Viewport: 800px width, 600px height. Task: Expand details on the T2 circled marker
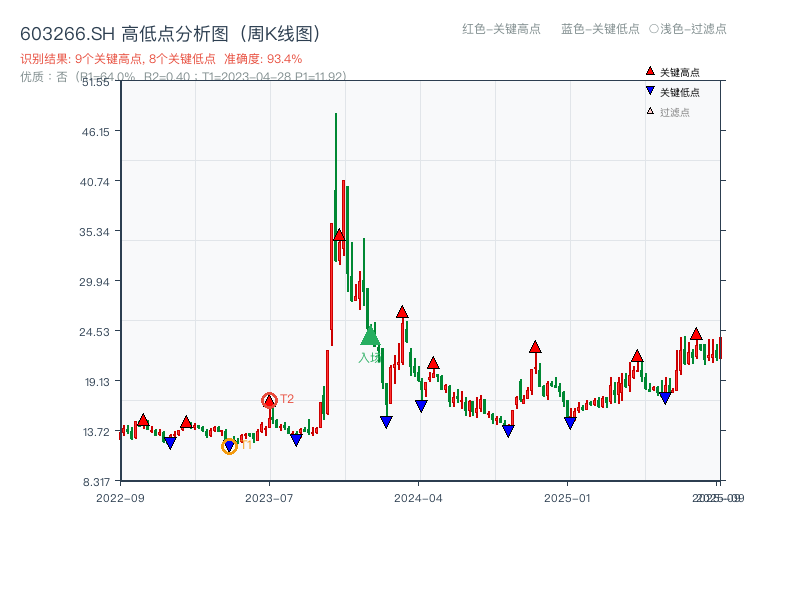pos(268,398)
